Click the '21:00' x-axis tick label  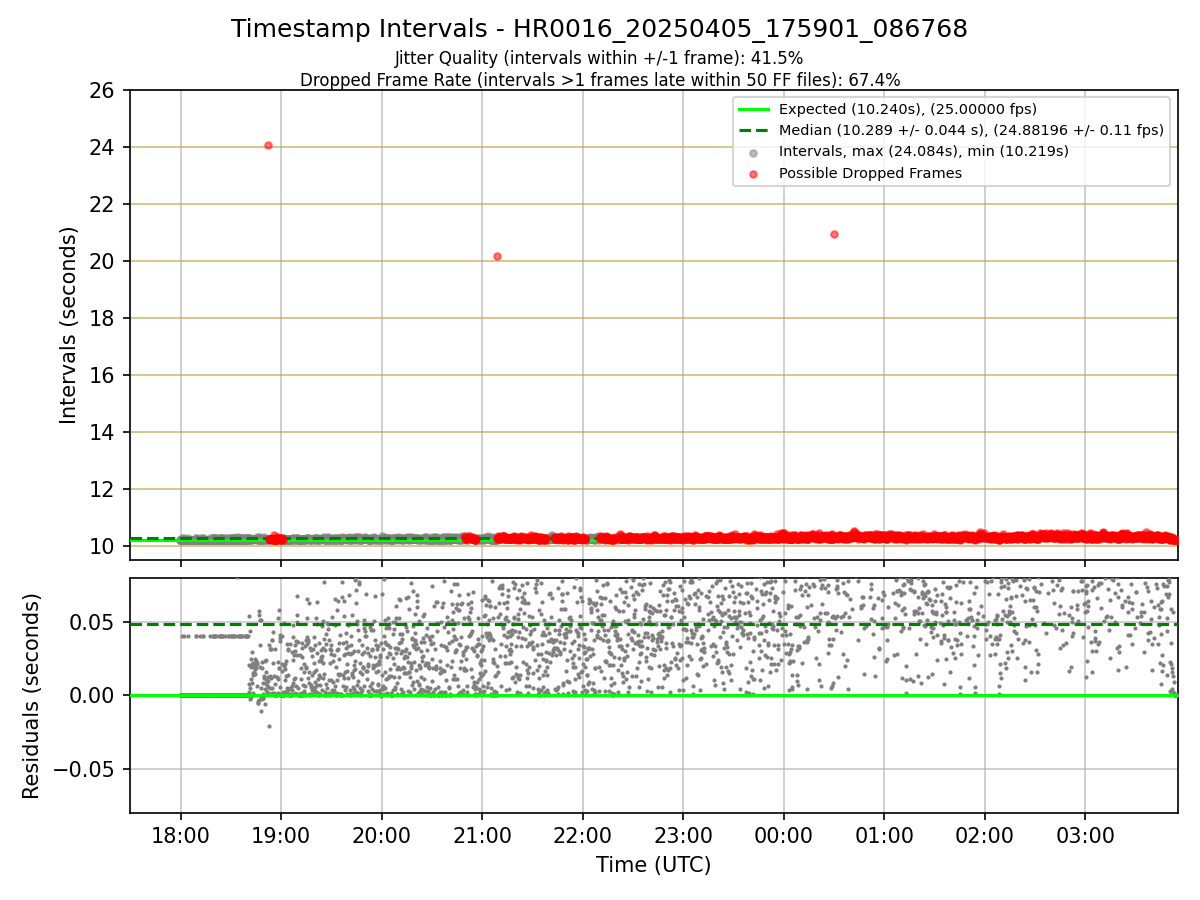pyautogui.click(x=482, y=834)
